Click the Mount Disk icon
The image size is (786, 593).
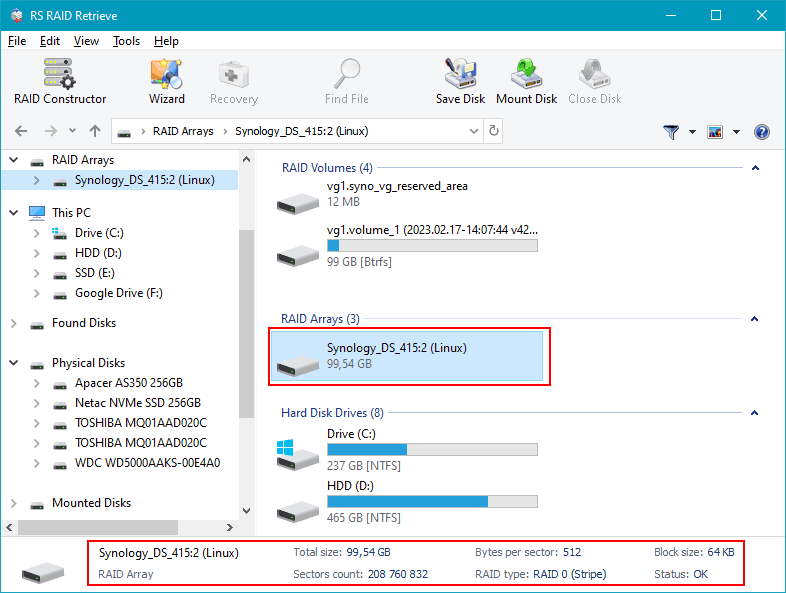coord(526,81)
